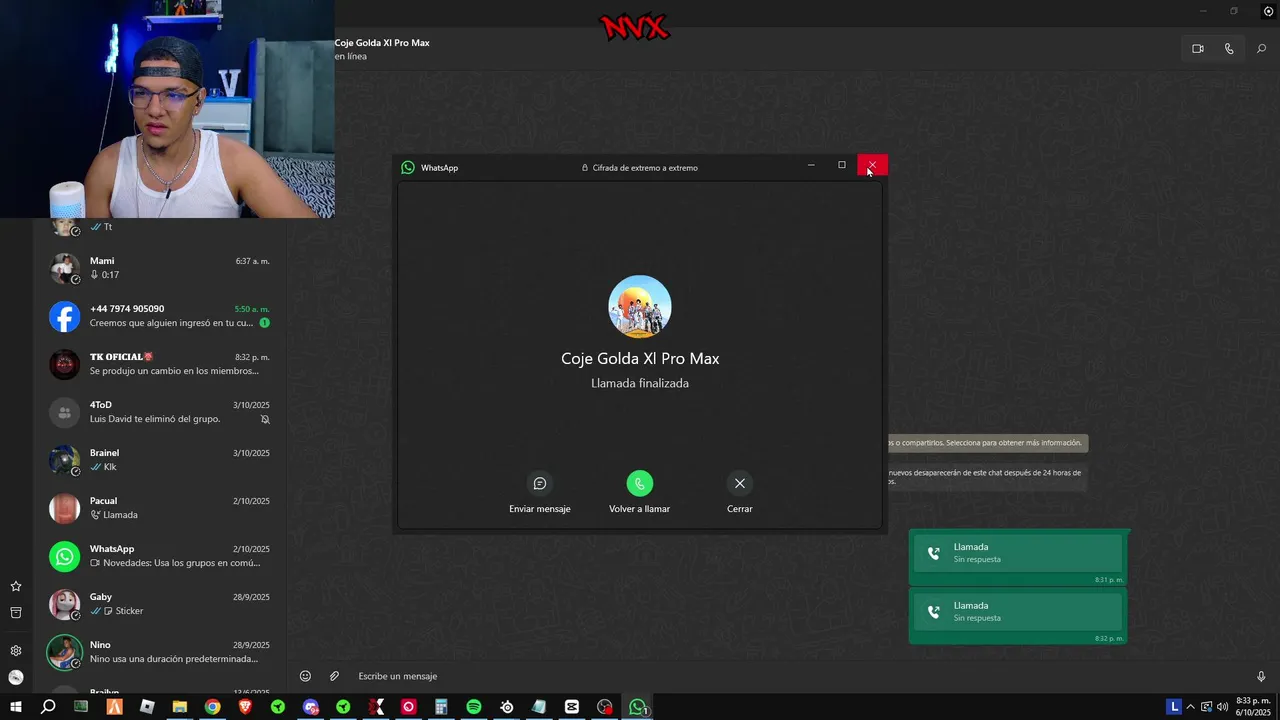
Task: Click the language indicator L in tray
Action: [x=1175, y=707]
